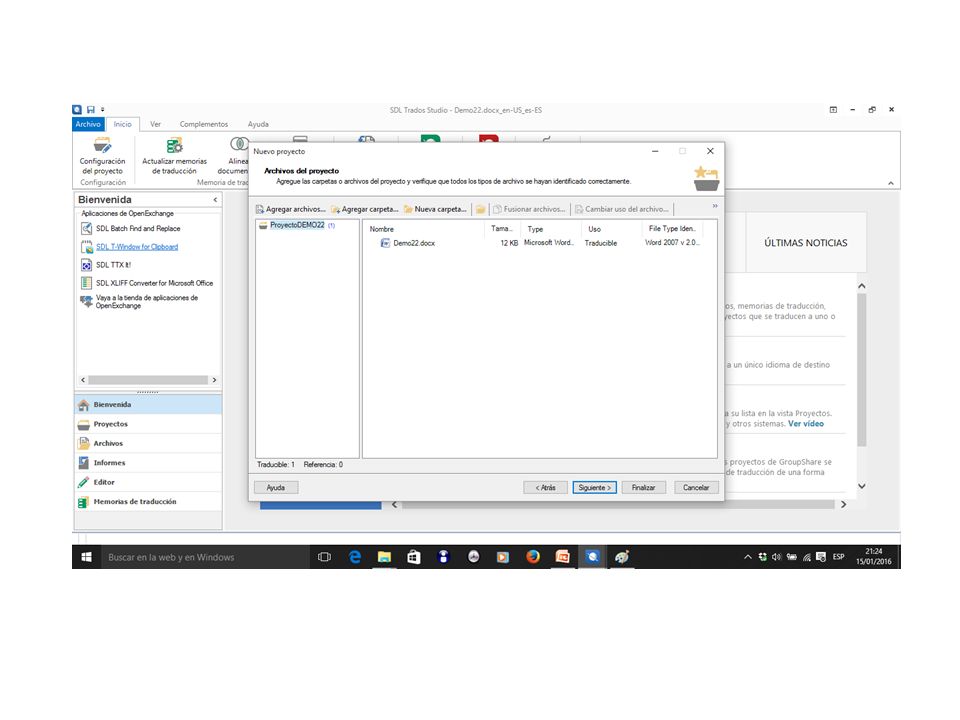Open ÚLTIMAS NOTICIAS tab

coord(806,243)
